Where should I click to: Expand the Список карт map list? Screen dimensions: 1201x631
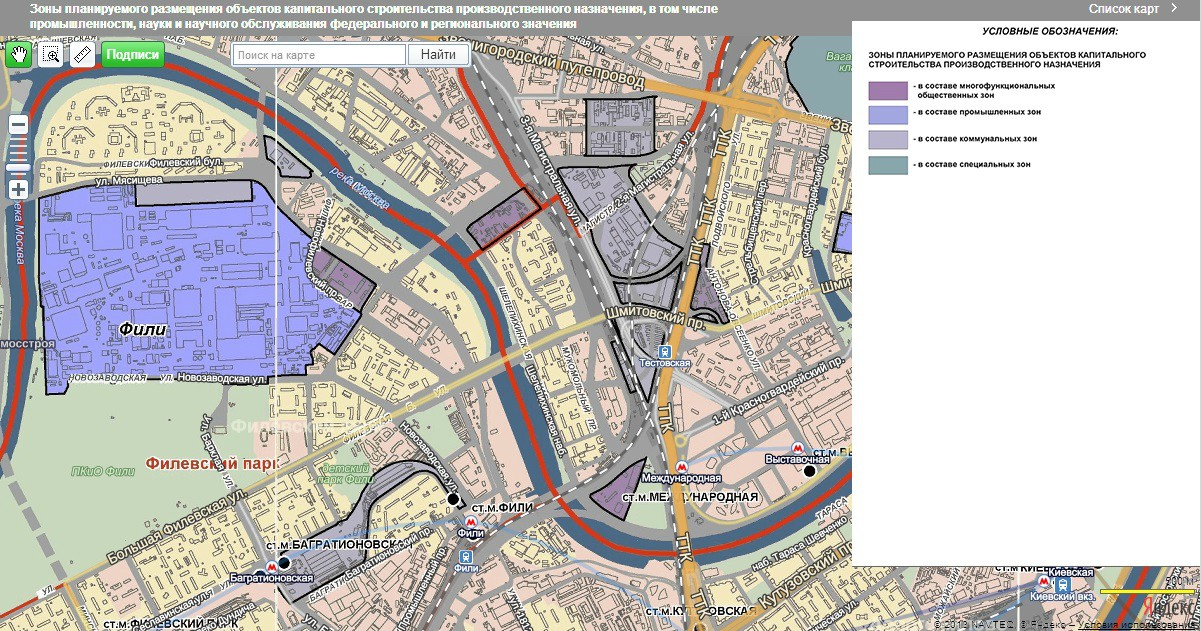(x=1124, y=9)
